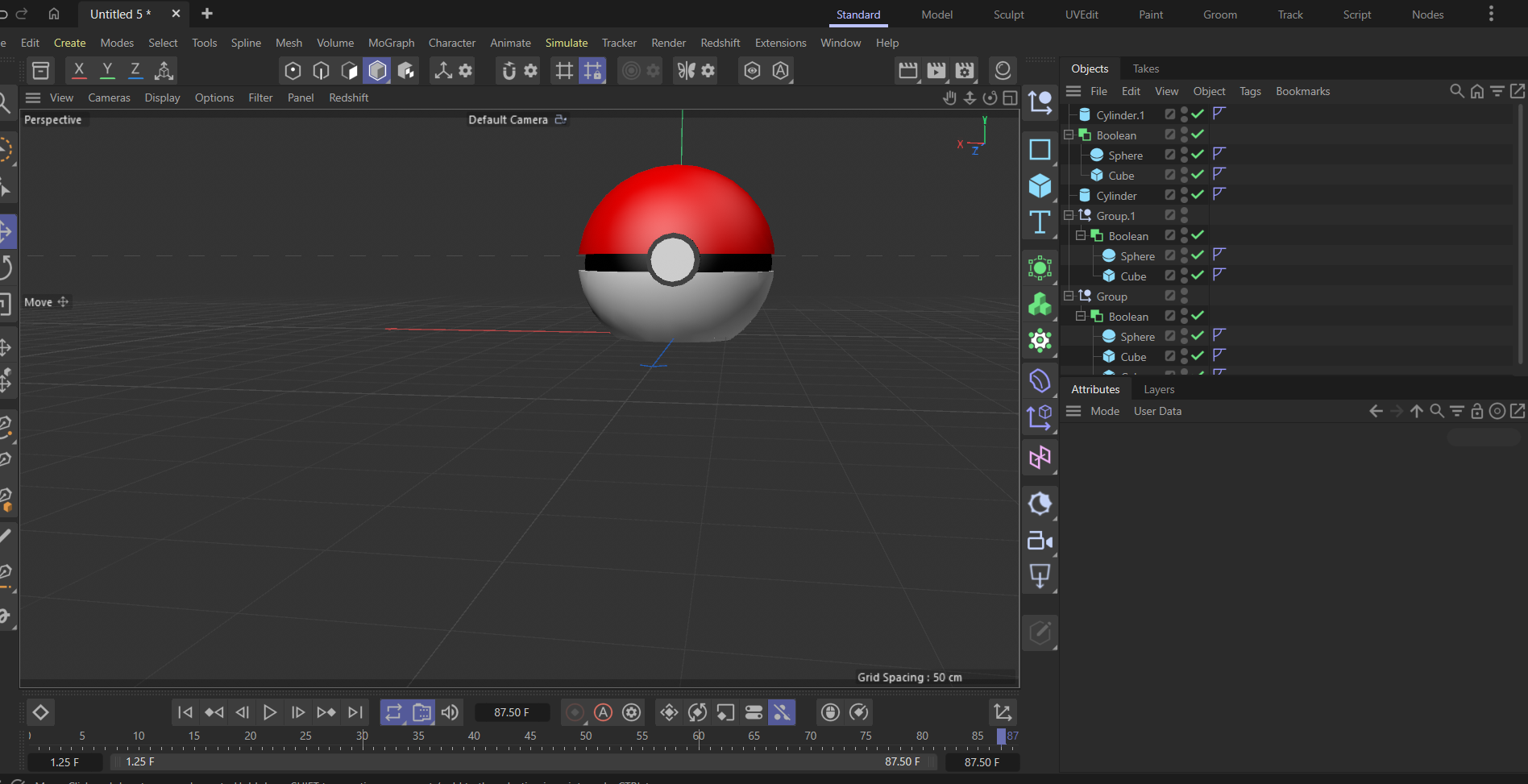
Task: Switch to the Takes tab
Action: [x=1146, y=68]
